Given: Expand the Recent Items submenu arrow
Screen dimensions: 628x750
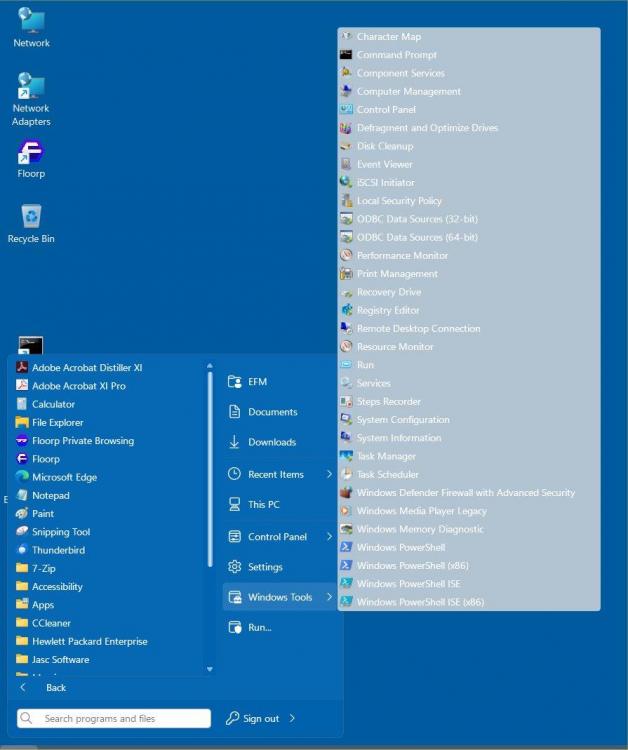Looking at the screenshot, I should pyautogui.click(x=329, y=474).
